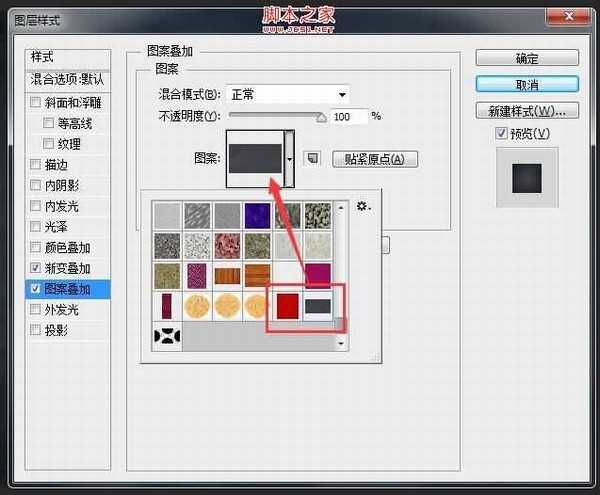Image resolution: width=600 pixels, height=495 pixels.
Task: Choose the orange wood grain pattern
Action: 228,274
